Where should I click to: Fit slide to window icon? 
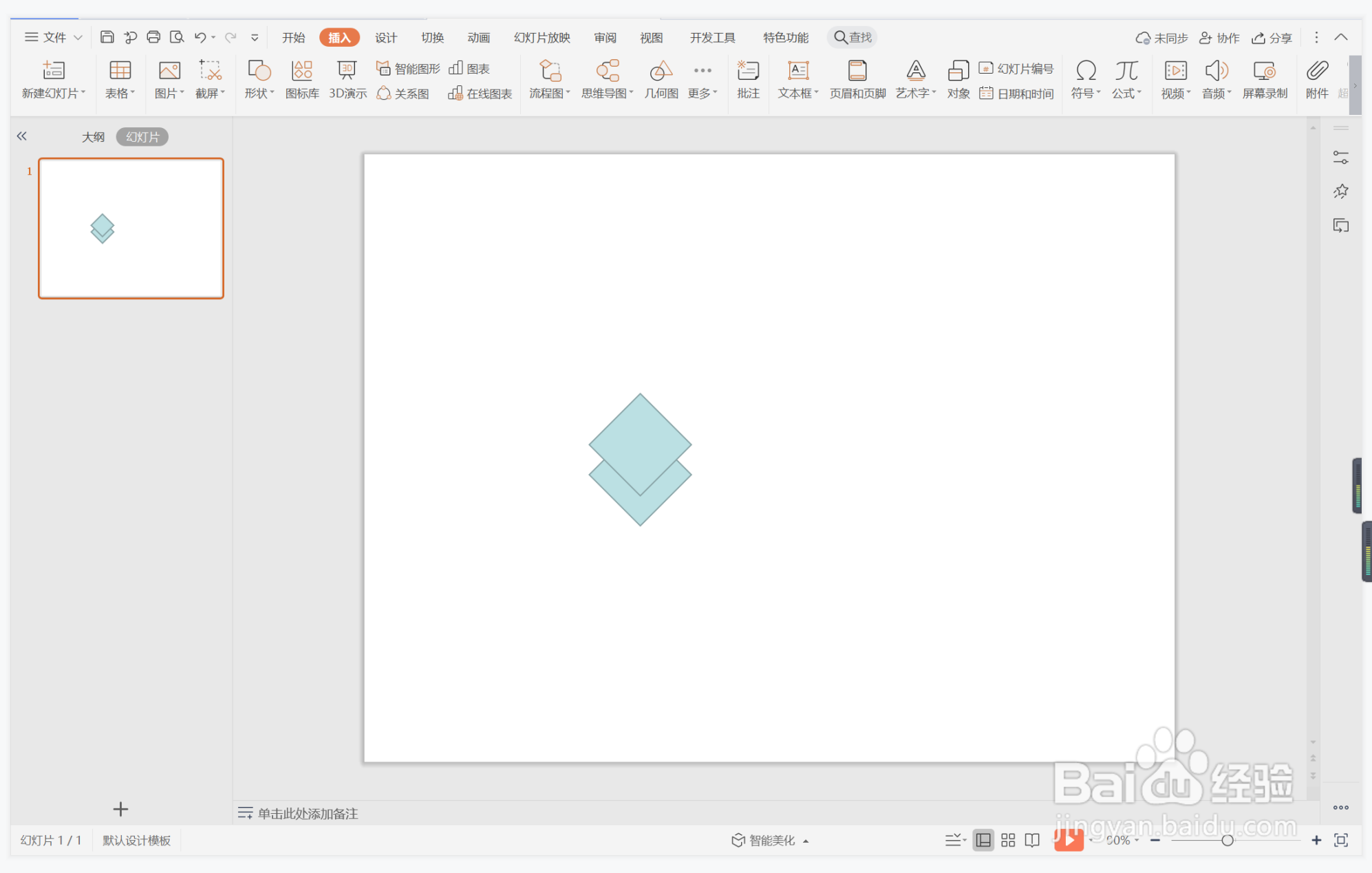[x=1341, y=840]
